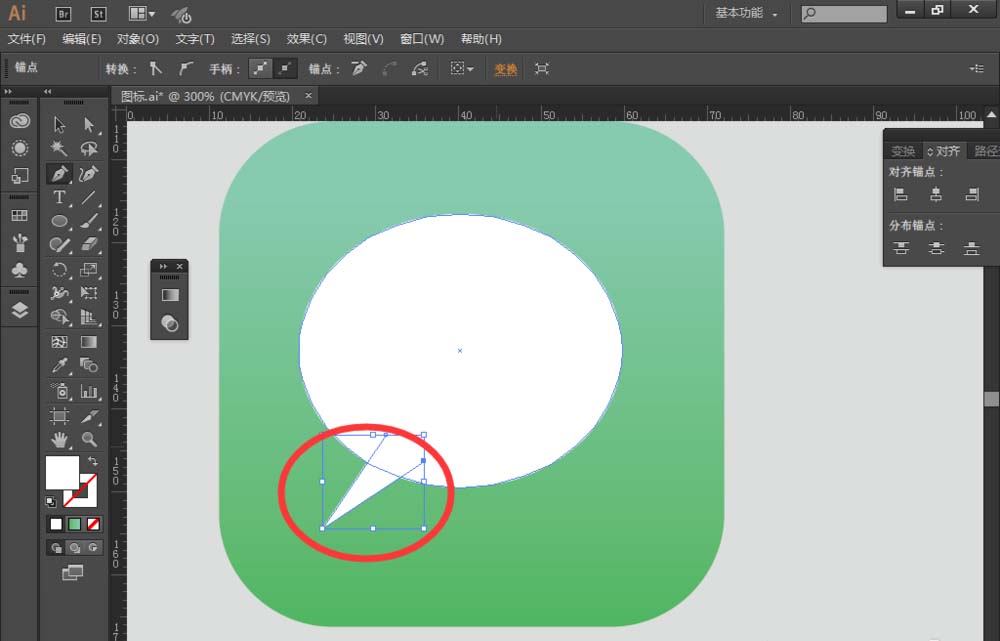Select the Hand tool

59,439
